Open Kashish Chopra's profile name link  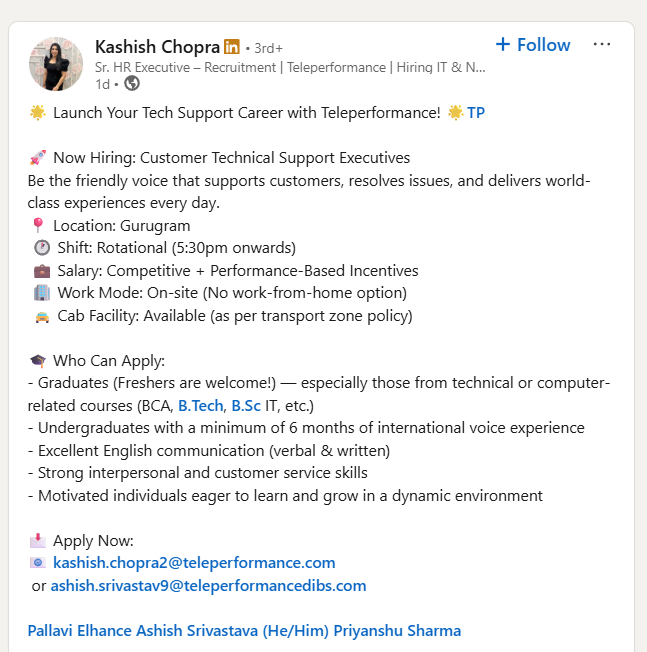tap(156, 47)
